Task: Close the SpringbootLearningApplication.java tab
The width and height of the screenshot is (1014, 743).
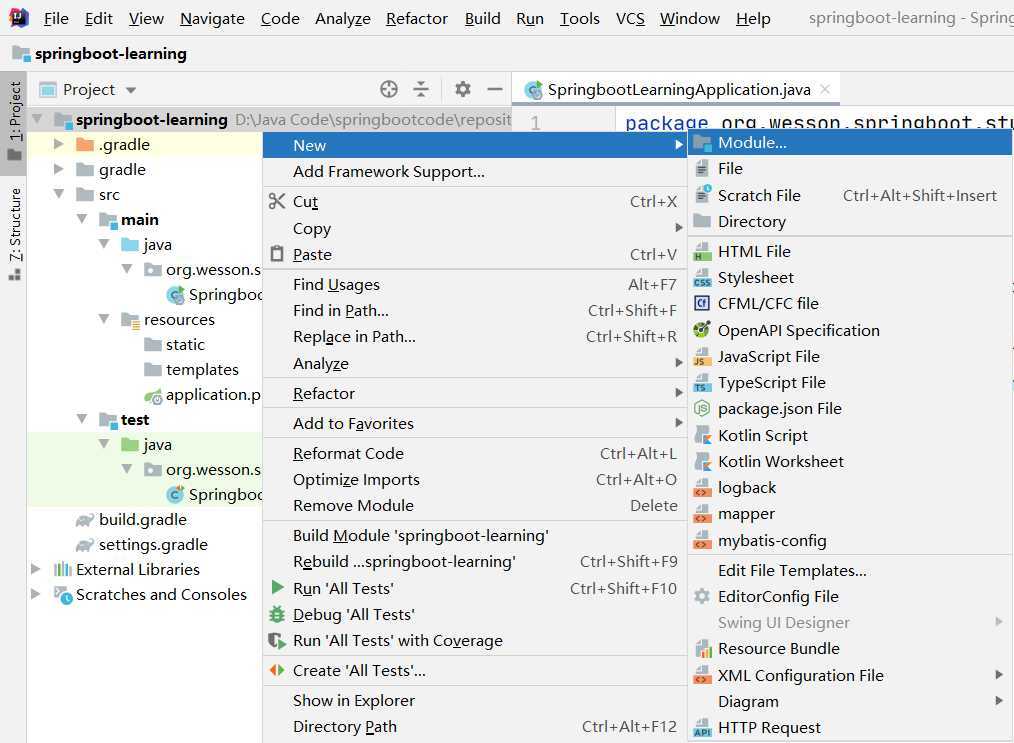Action: point(826,89)
